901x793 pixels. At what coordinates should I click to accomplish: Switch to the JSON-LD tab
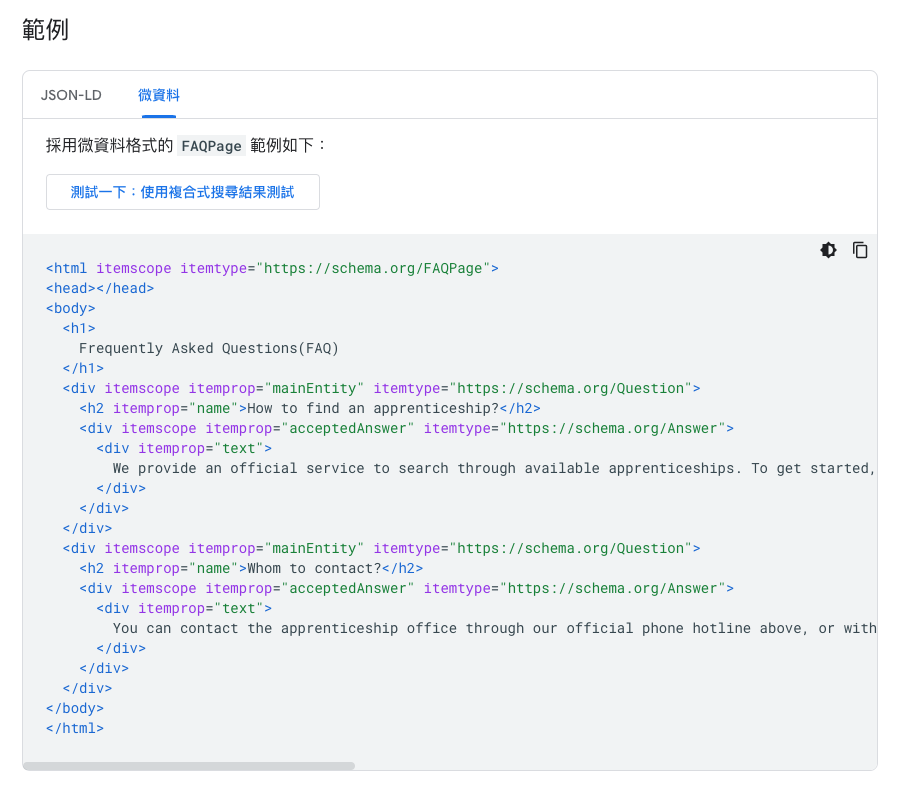71,95
